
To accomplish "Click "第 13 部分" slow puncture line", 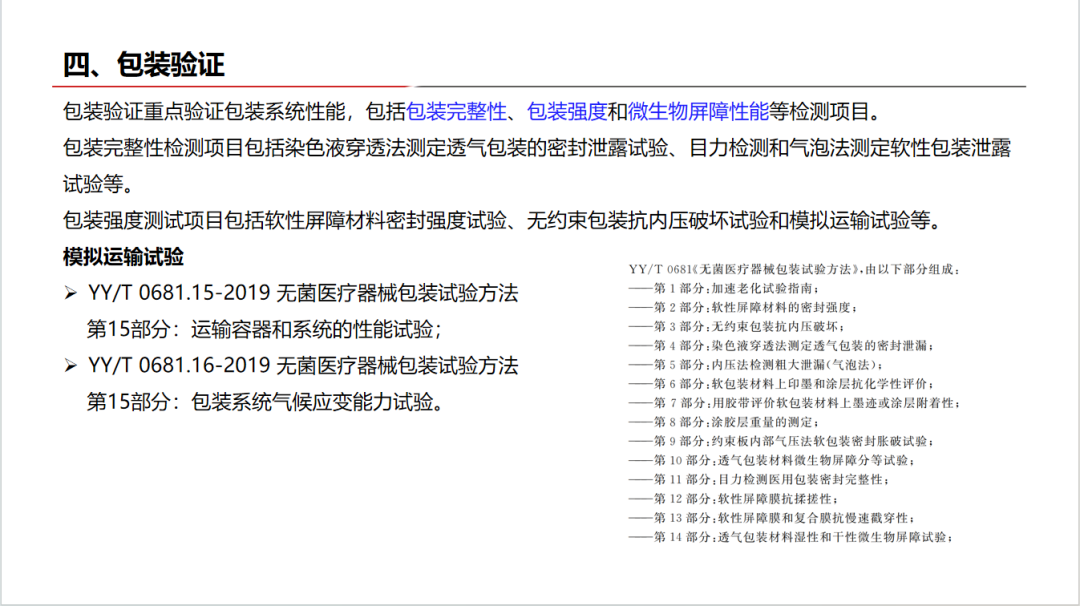I will tap(771, 518).
